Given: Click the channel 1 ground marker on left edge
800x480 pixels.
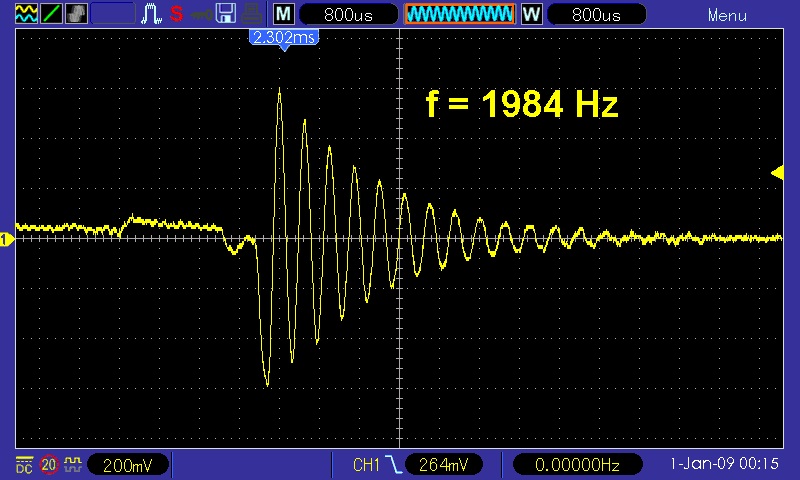Looking at the screenshot, I should (7, 239).
